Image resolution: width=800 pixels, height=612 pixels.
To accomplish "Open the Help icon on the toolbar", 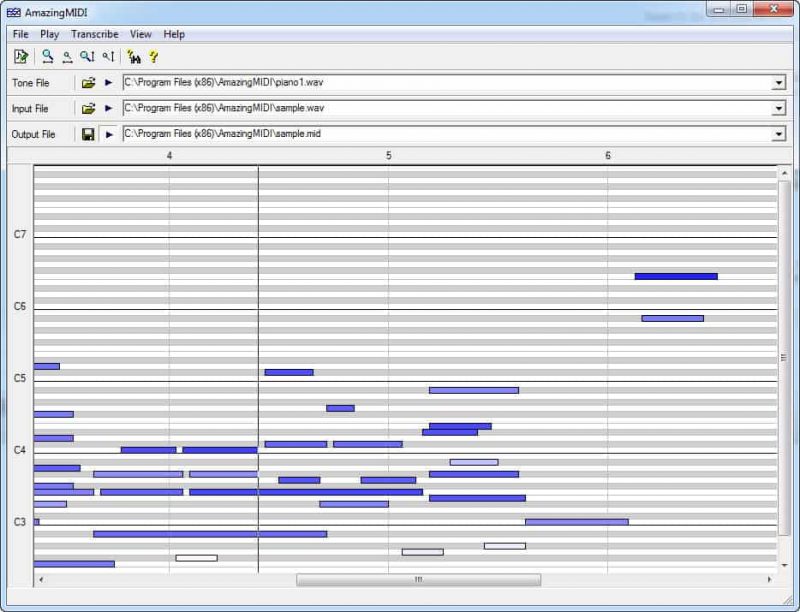I will [153, 57].
